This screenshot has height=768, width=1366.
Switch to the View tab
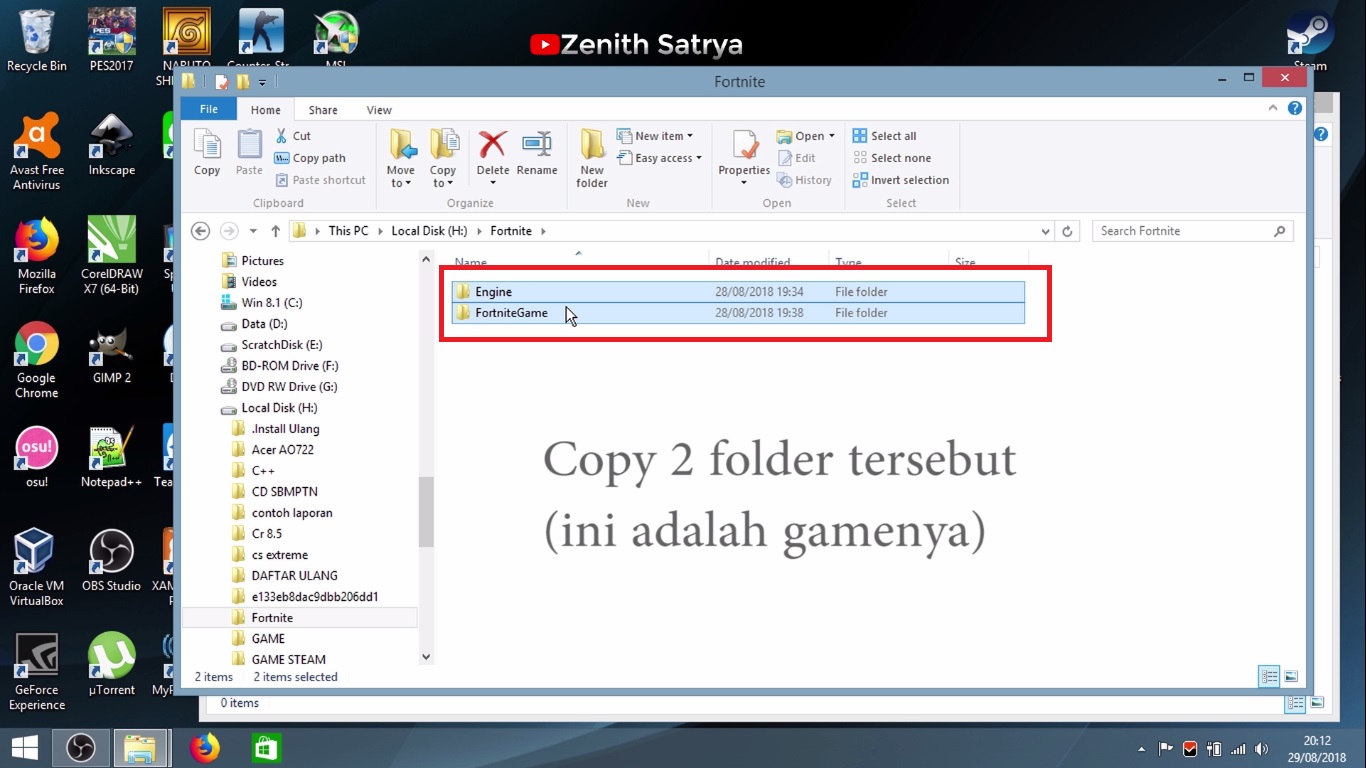pyautogui.click(x=379, y=110)
